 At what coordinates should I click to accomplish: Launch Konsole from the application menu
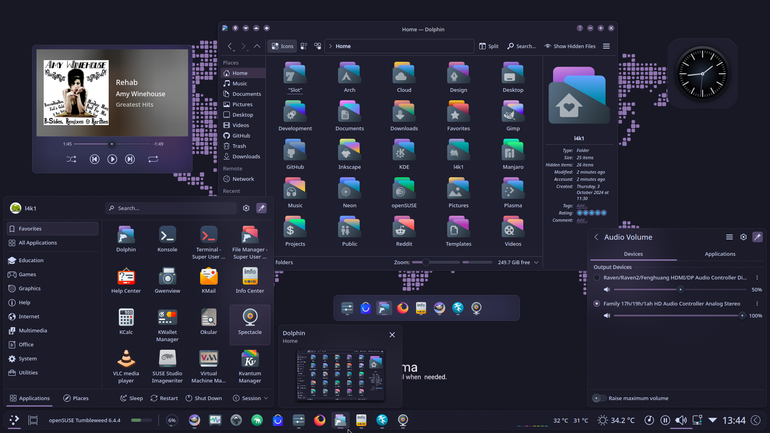[167, 239]
